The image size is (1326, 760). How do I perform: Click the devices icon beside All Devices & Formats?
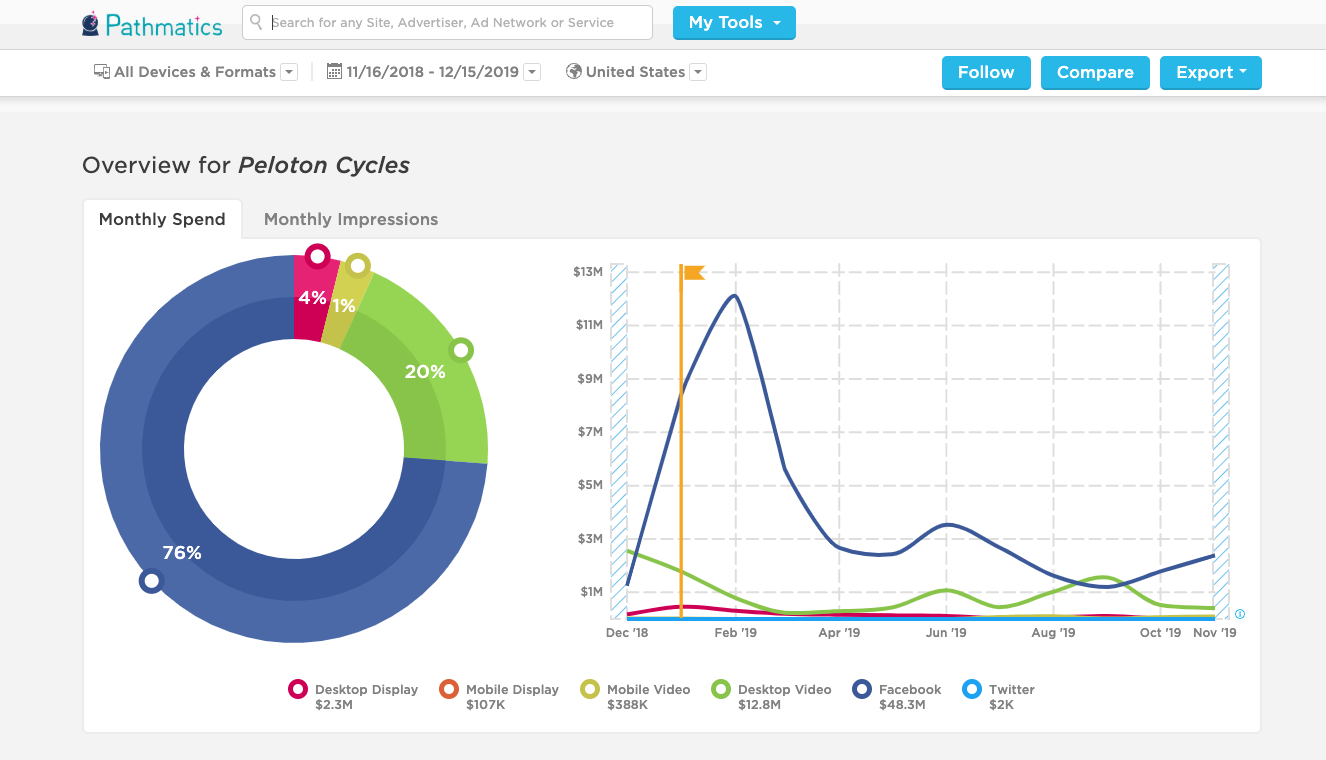(102, 72)
